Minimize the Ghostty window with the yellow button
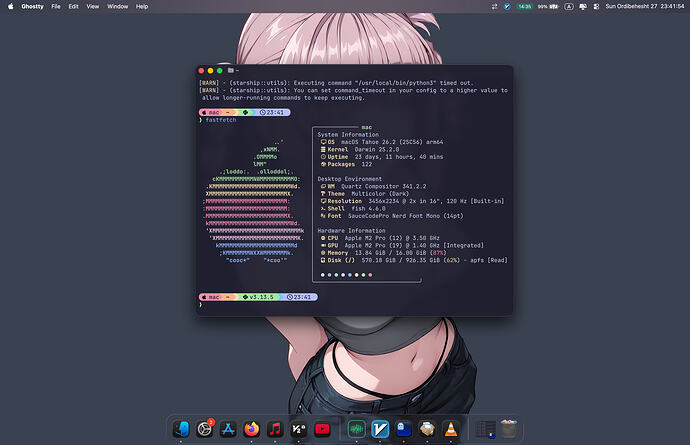690x445 pixels. (210, 70)
